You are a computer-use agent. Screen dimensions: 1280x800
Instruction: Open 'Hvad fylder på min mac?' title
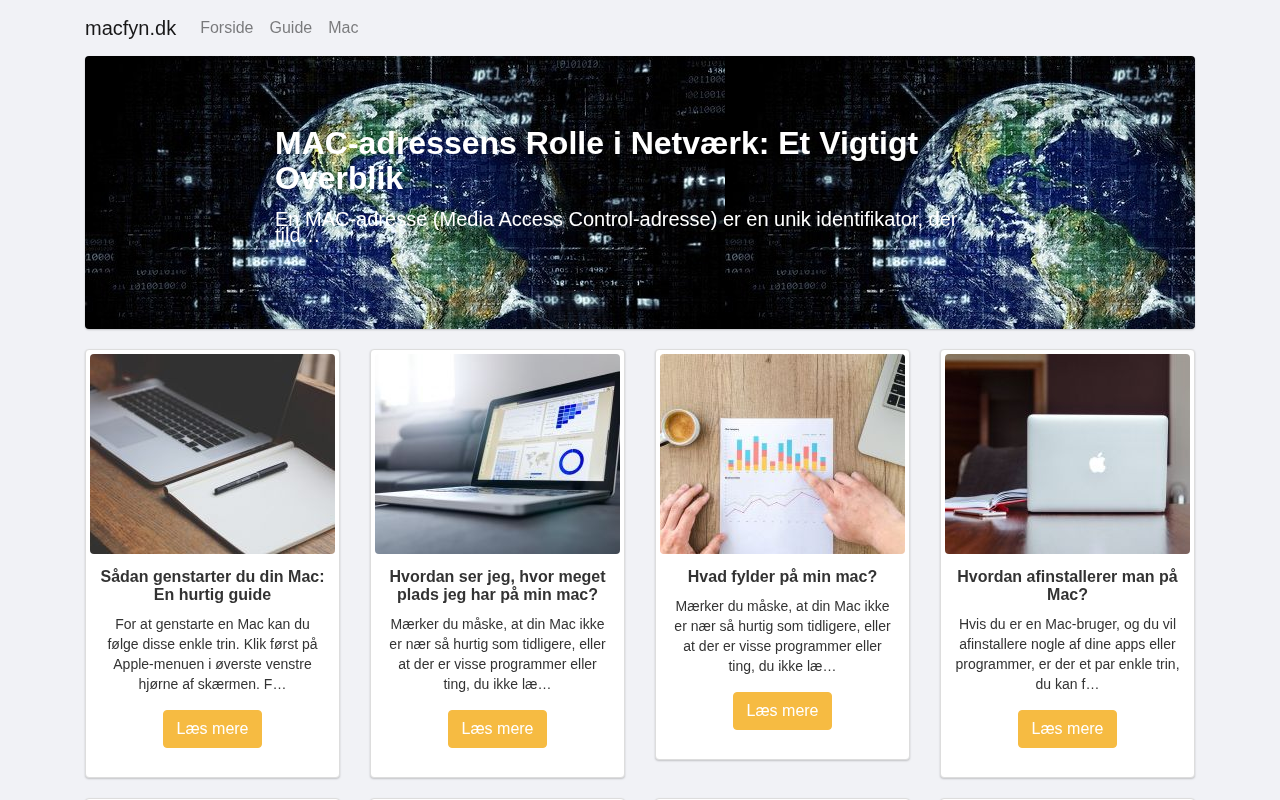pyautogui.click(x=782, y=577)
